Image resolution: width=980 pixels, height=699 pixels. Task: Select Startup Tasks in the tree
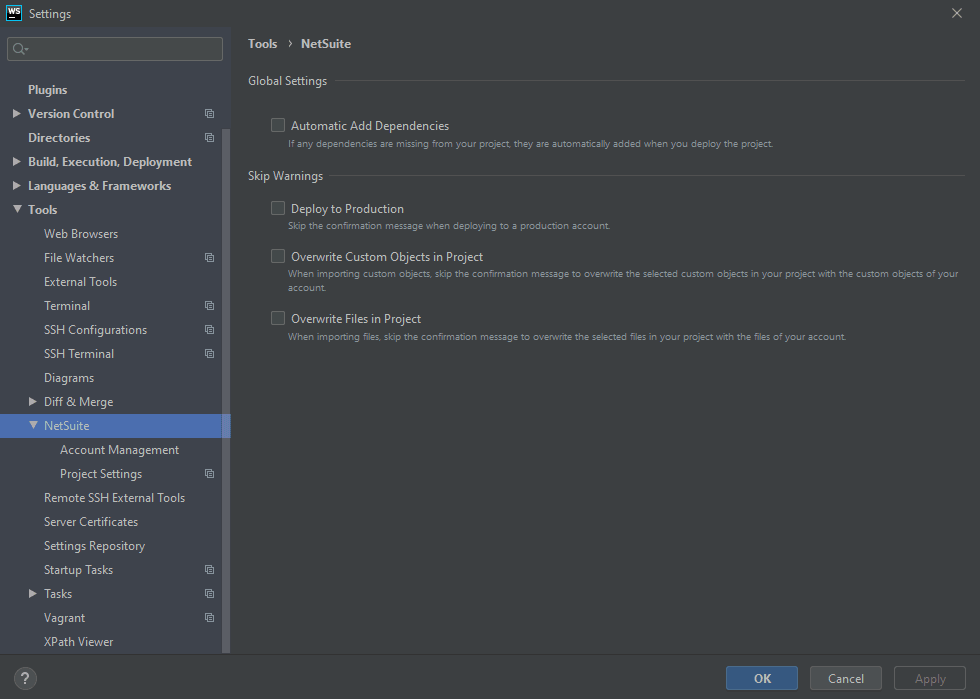[x=78, y=570]
